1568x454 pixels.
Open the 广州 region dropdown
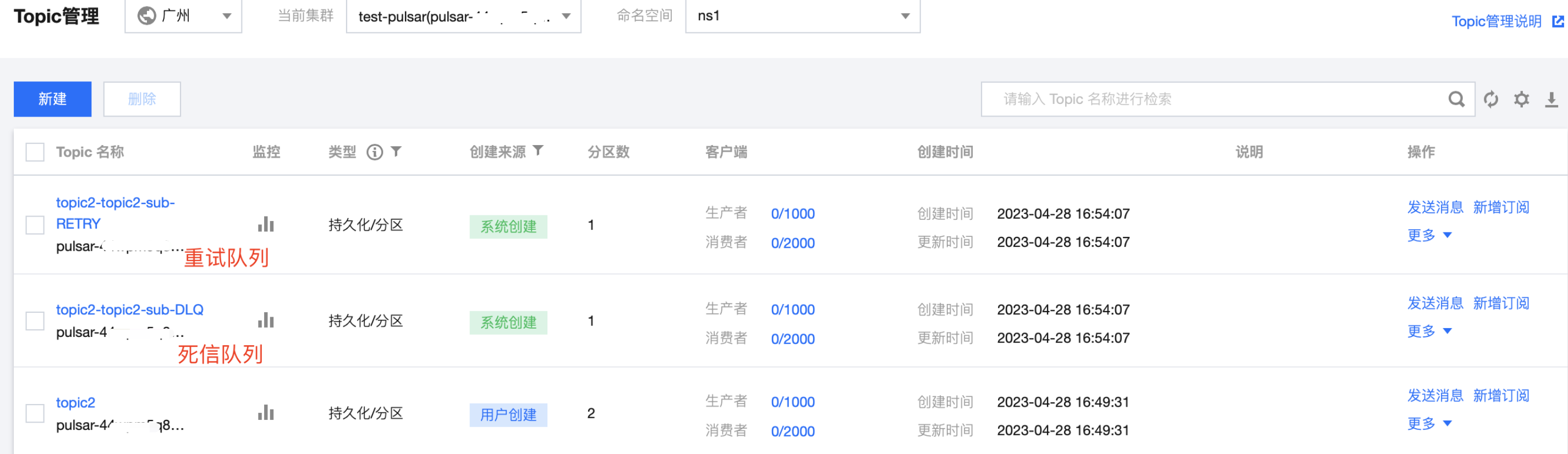click(x=183, y=16)
